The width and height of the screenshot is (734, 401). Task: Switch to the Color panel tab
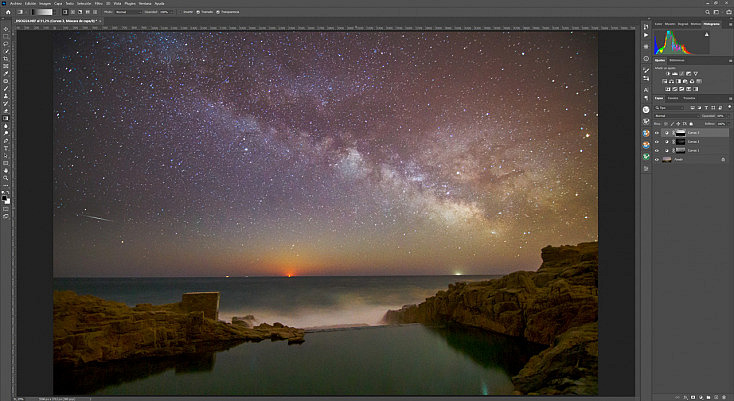coord(658,24)
